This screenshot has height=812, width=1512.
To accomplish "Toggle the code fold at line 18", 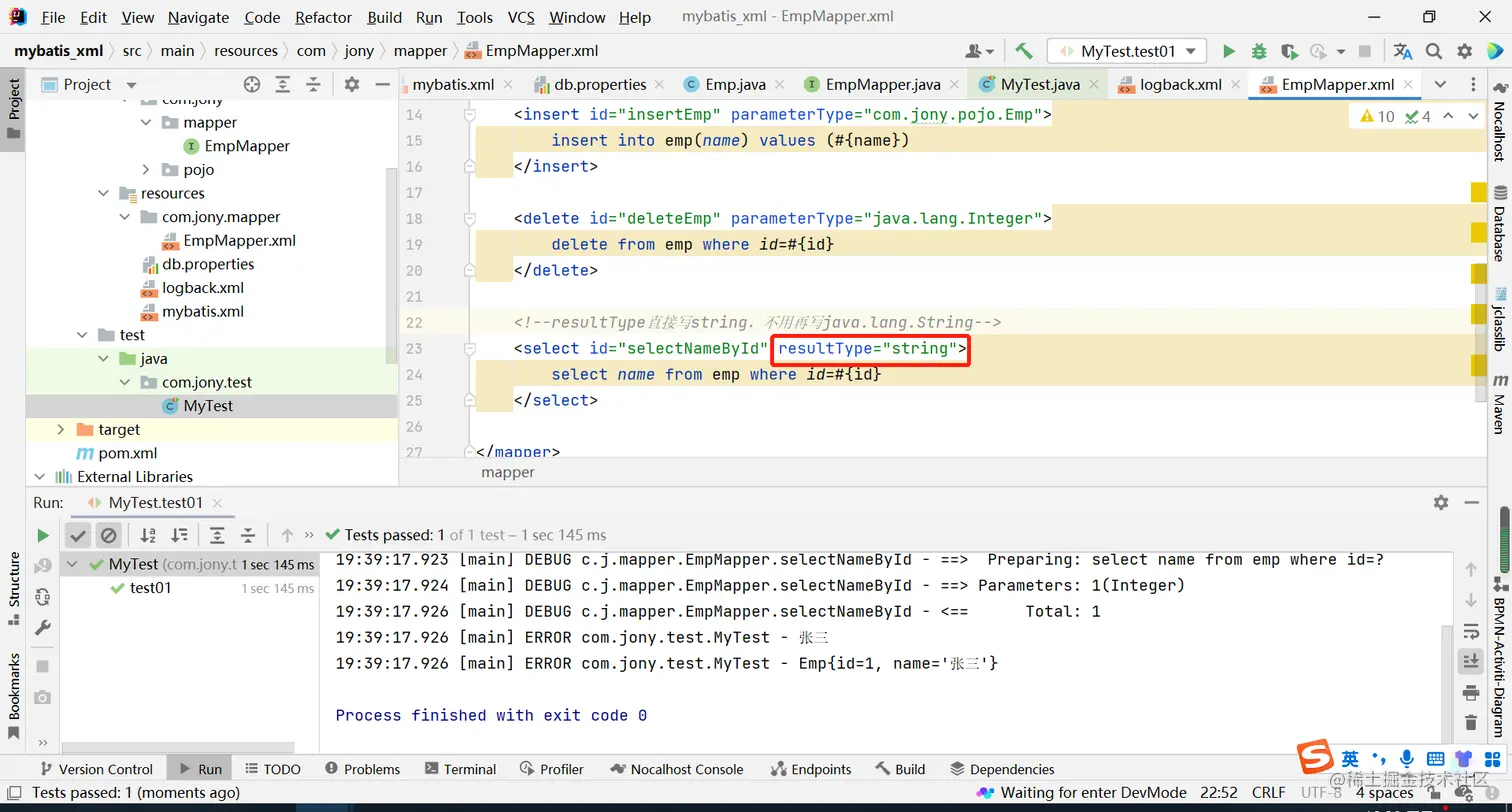I will tap(470, 219).
